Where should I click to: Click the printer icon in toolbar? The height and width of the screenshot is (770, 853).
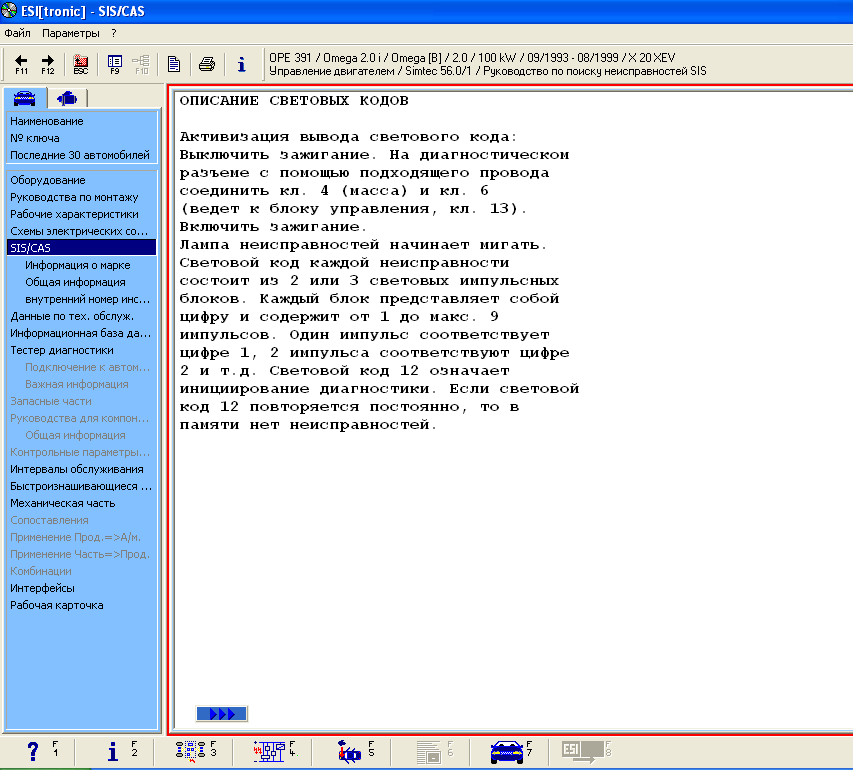pyautogui.click(x=207, y=64)
